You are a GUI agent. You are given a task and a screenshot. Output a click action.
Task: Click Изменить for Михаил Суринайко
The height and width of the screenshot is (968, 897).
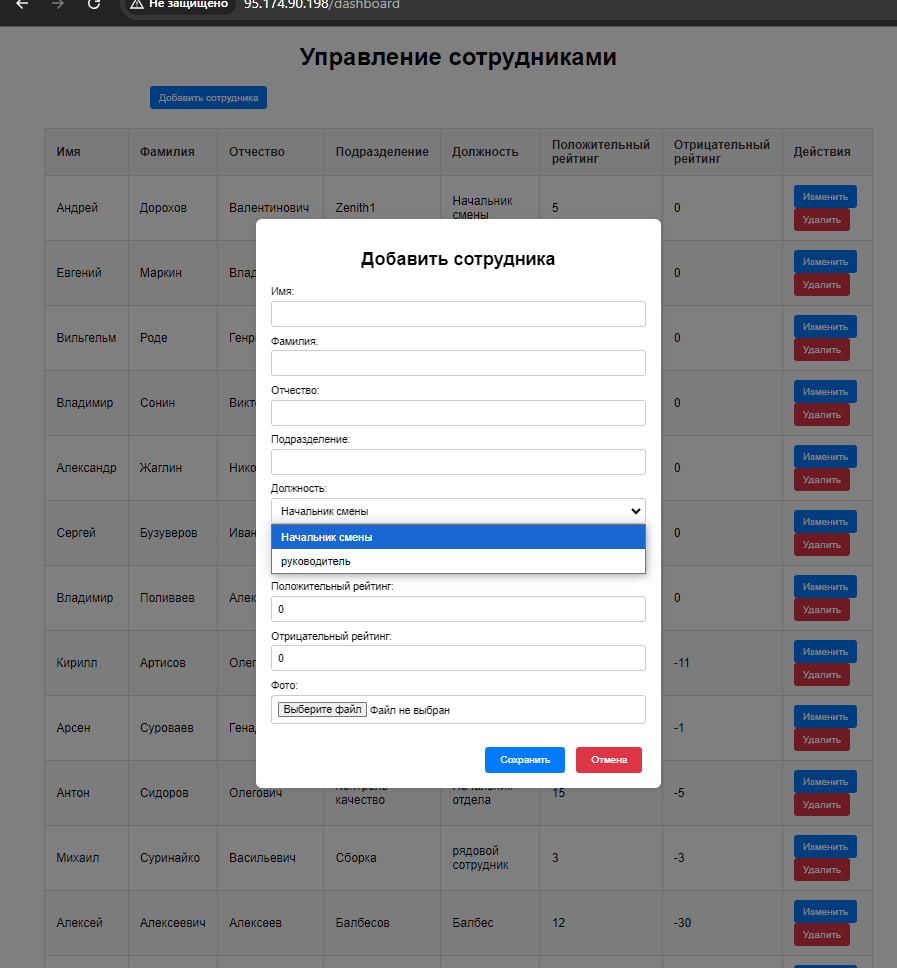[824, 846]
